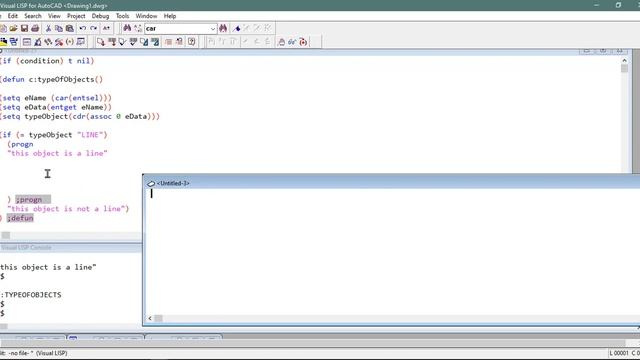
Task: Open Help with the question mark icon
Action: pos(191,42)
